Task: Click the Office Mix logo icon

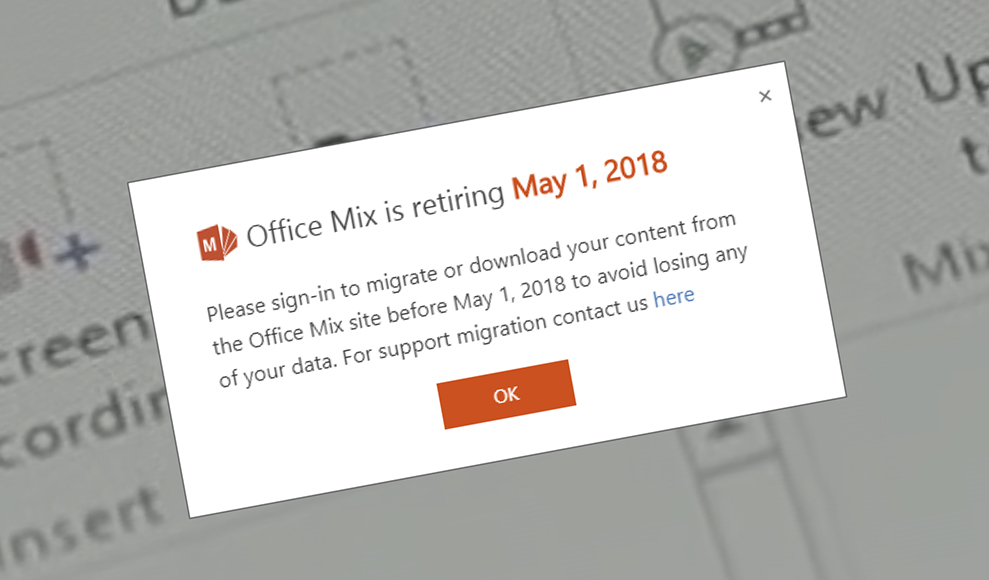Action: pyautogui.click(x=216, y=243)
